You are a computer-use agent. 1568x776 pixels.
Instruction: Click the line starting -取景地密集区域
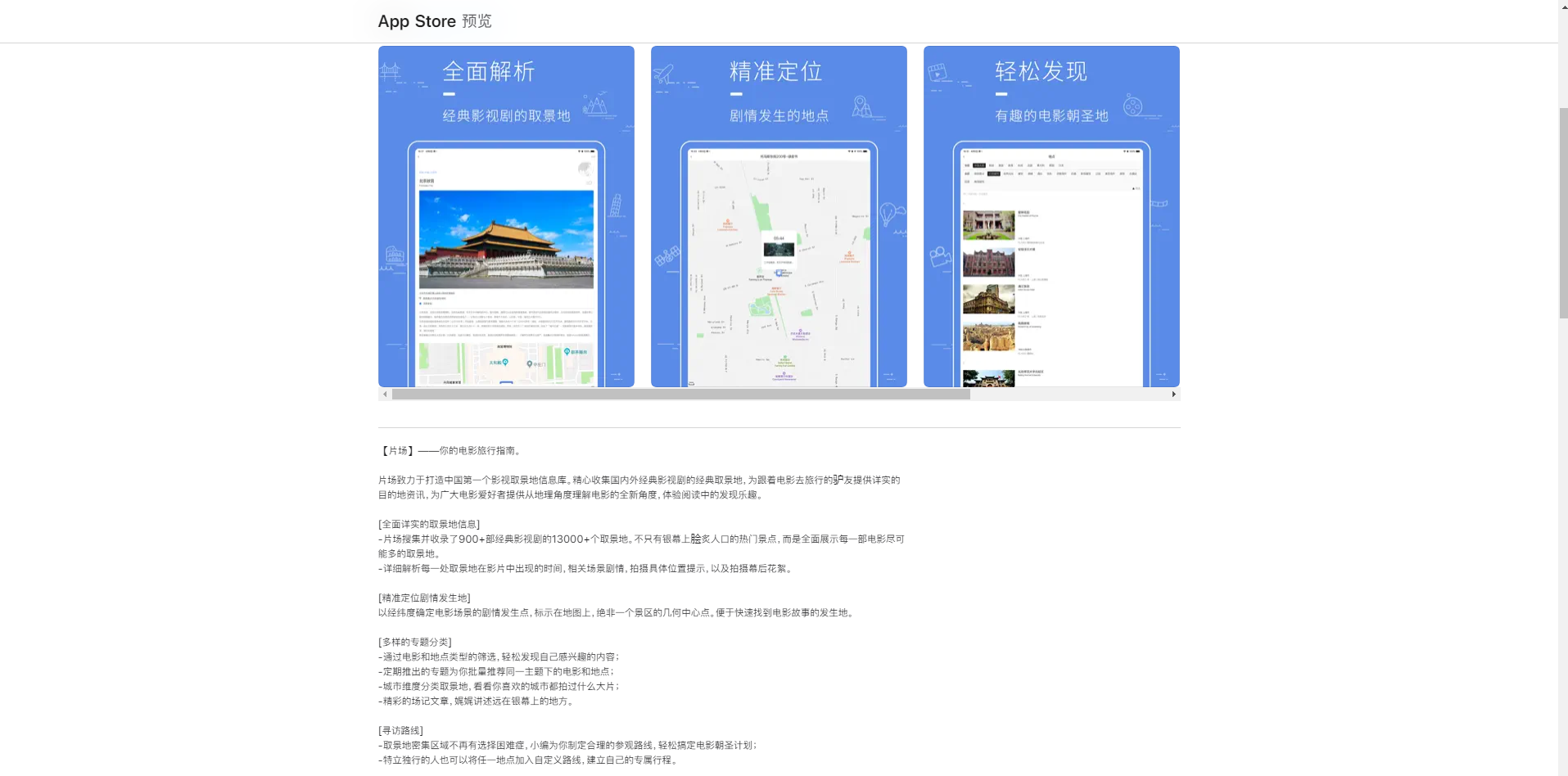click(x=567, y=745)
